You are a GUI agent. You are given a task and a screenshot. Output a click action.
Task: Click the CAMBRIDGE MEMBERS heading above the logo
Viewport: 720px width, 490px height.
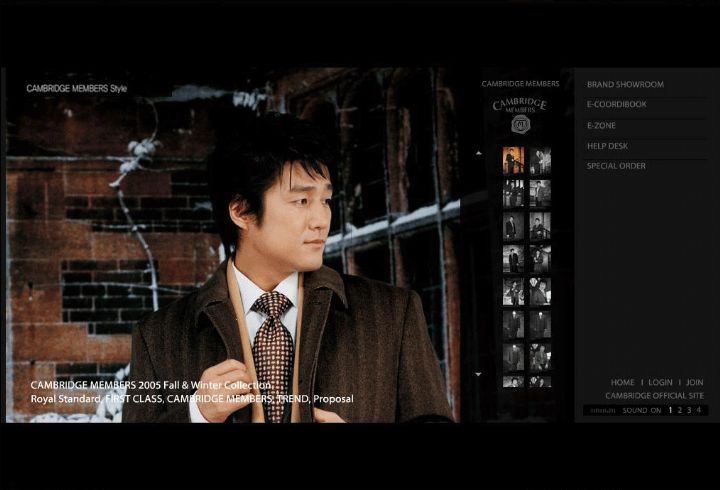pos(520,84)
